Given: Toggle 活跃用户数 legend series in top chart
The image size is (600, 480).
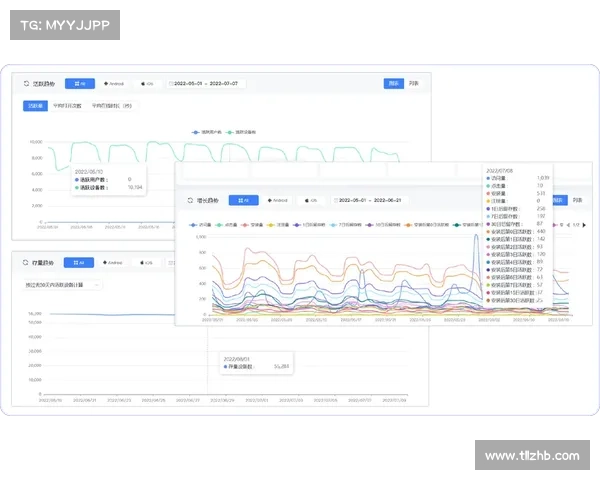Looking at the screenshot, I should [x=205, y=131].
